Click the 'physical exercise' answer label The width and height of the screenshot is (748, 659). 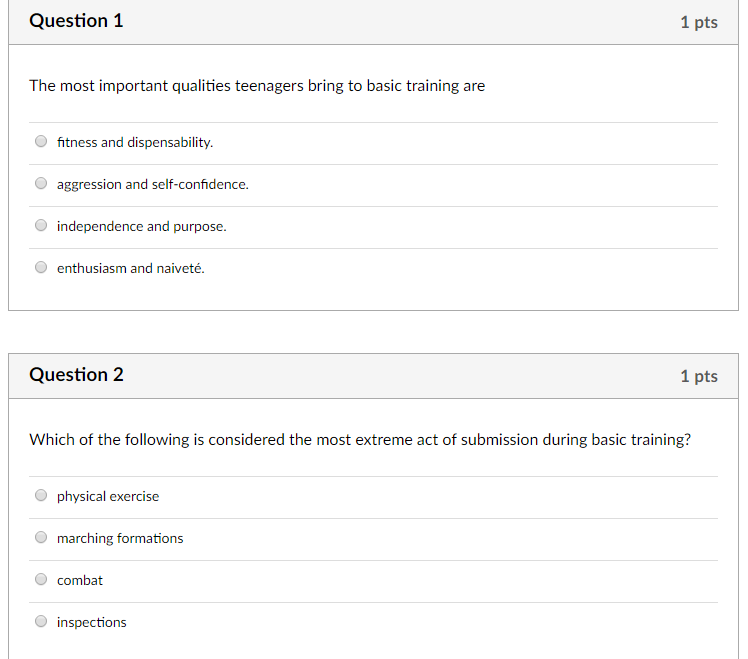click(x=108, y=497)
